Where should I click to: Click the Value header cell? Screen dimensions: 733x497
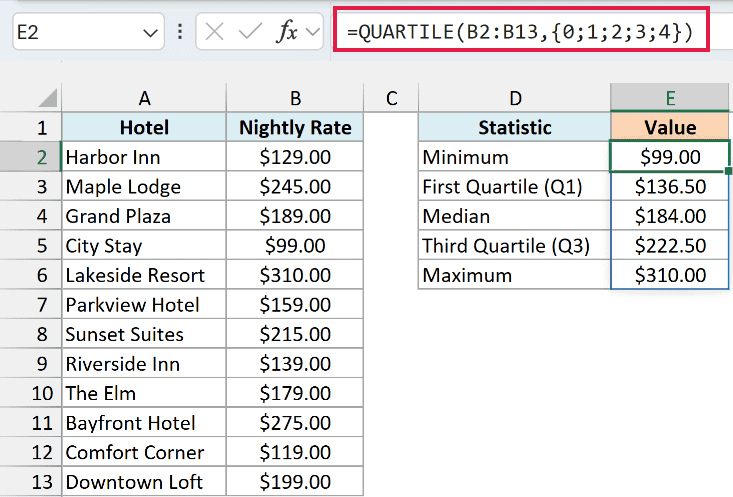[x=669, y=127]
